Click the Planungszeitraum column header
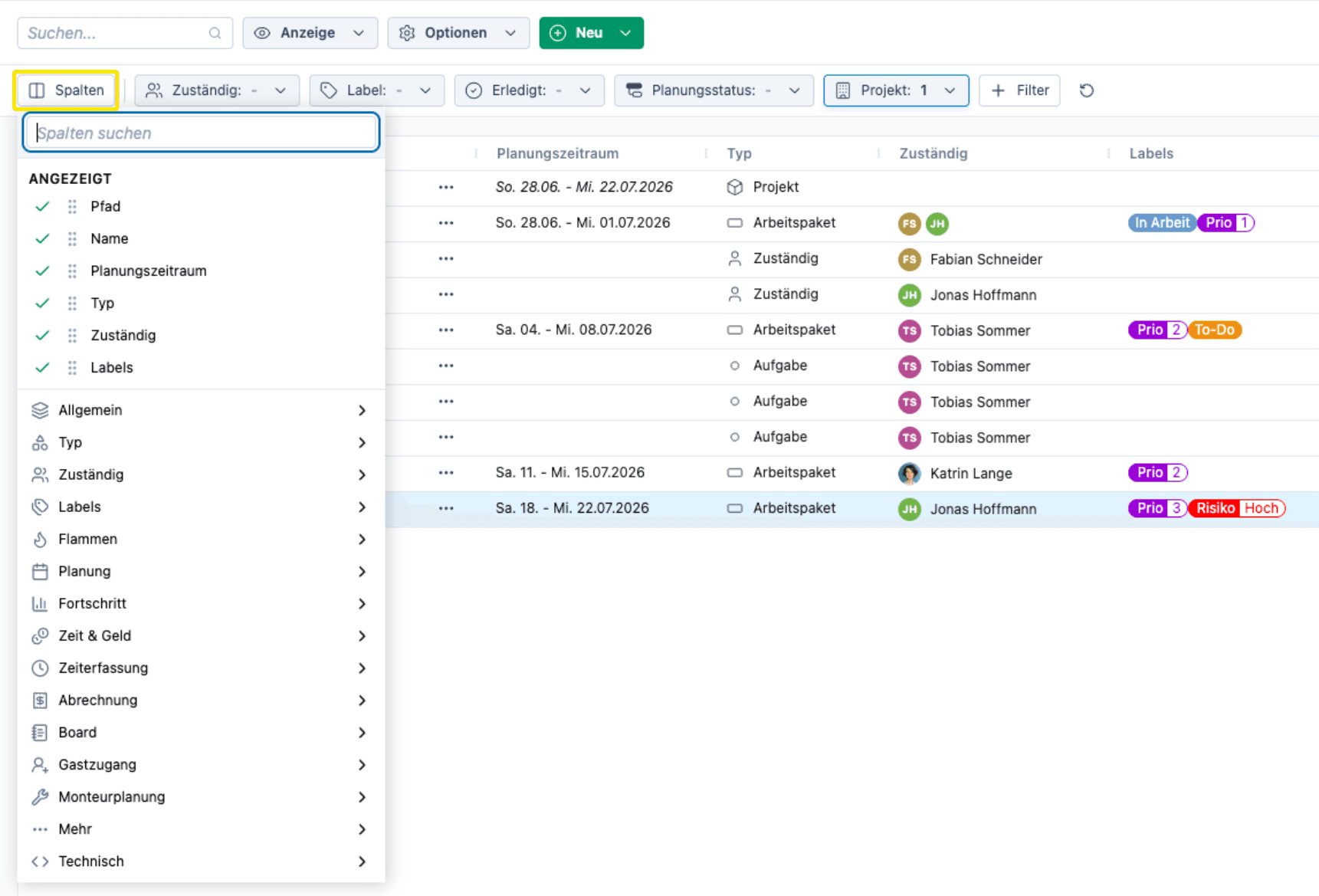1319x896 pixels. 557,153
